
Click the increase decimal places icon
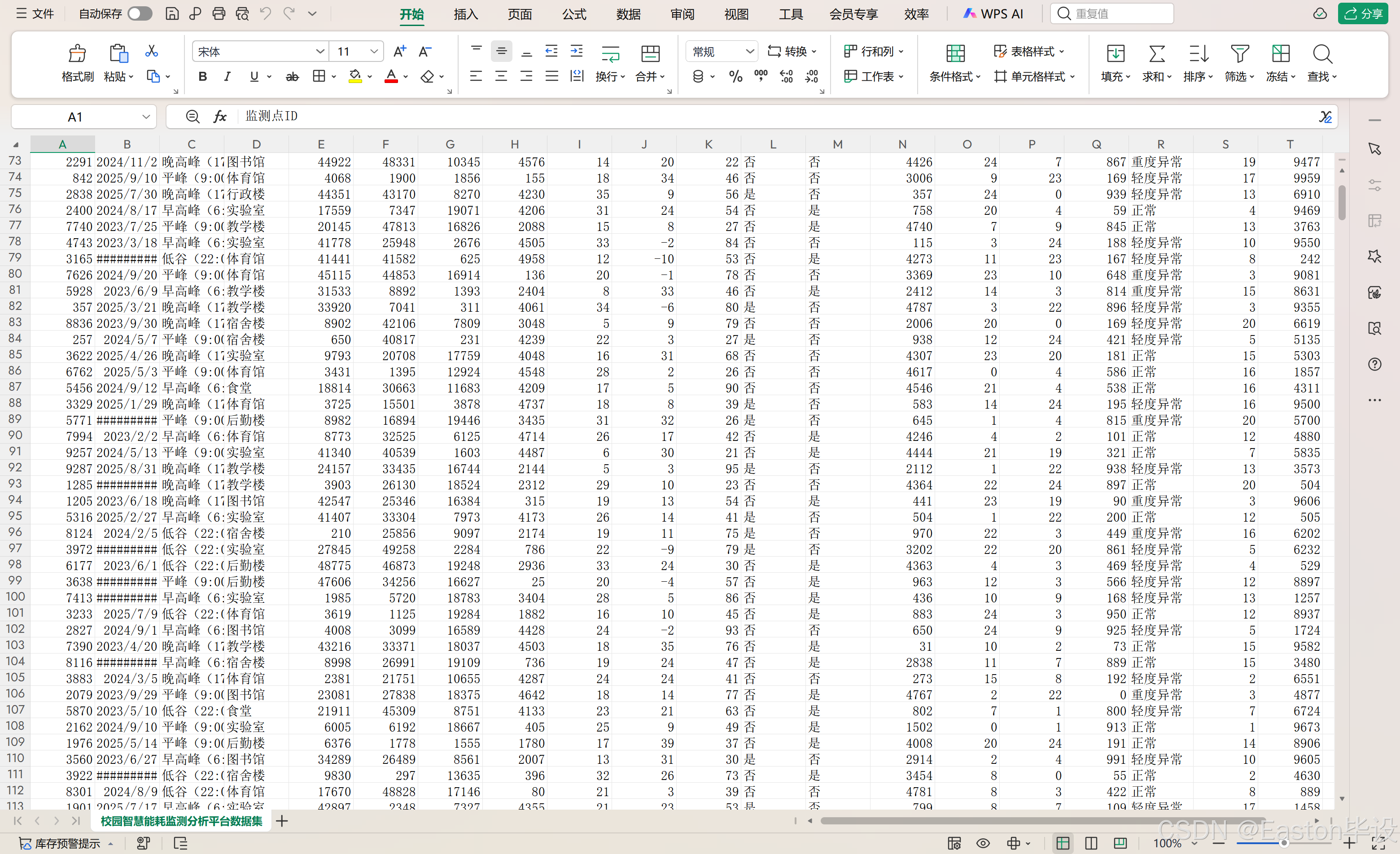pos(786,76)
